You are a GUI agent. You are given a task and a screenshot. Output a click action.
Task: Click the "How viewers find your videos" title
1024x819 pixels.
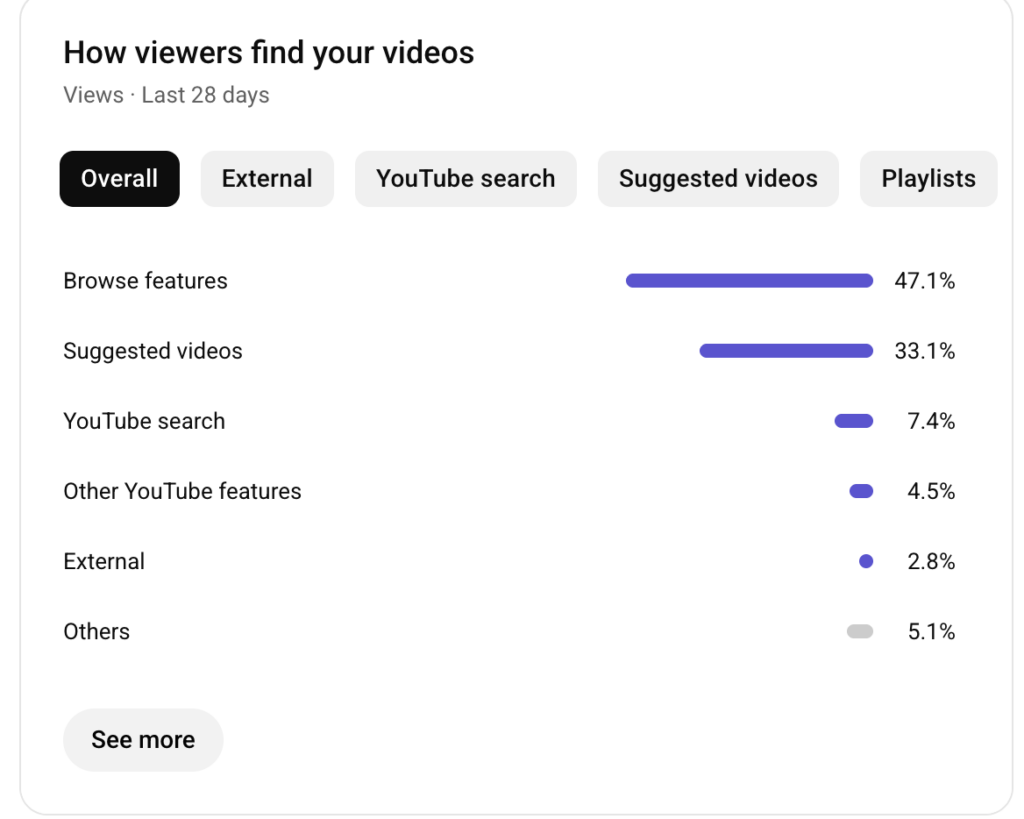coord(268,53)
